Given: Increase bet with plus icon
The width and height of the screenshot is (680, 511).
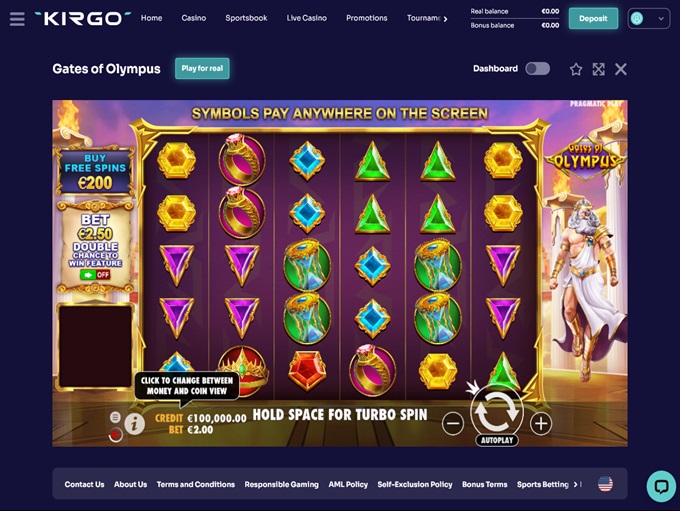Looking at the screenshot, I should pos(541,423).
